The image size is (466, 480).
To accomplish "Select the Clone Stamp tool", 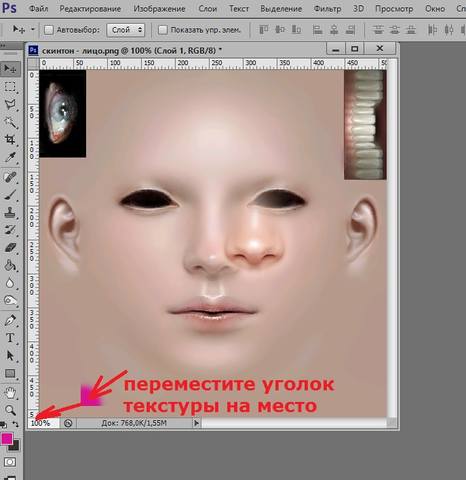I will pyautogui.click(x=10, y=212).
